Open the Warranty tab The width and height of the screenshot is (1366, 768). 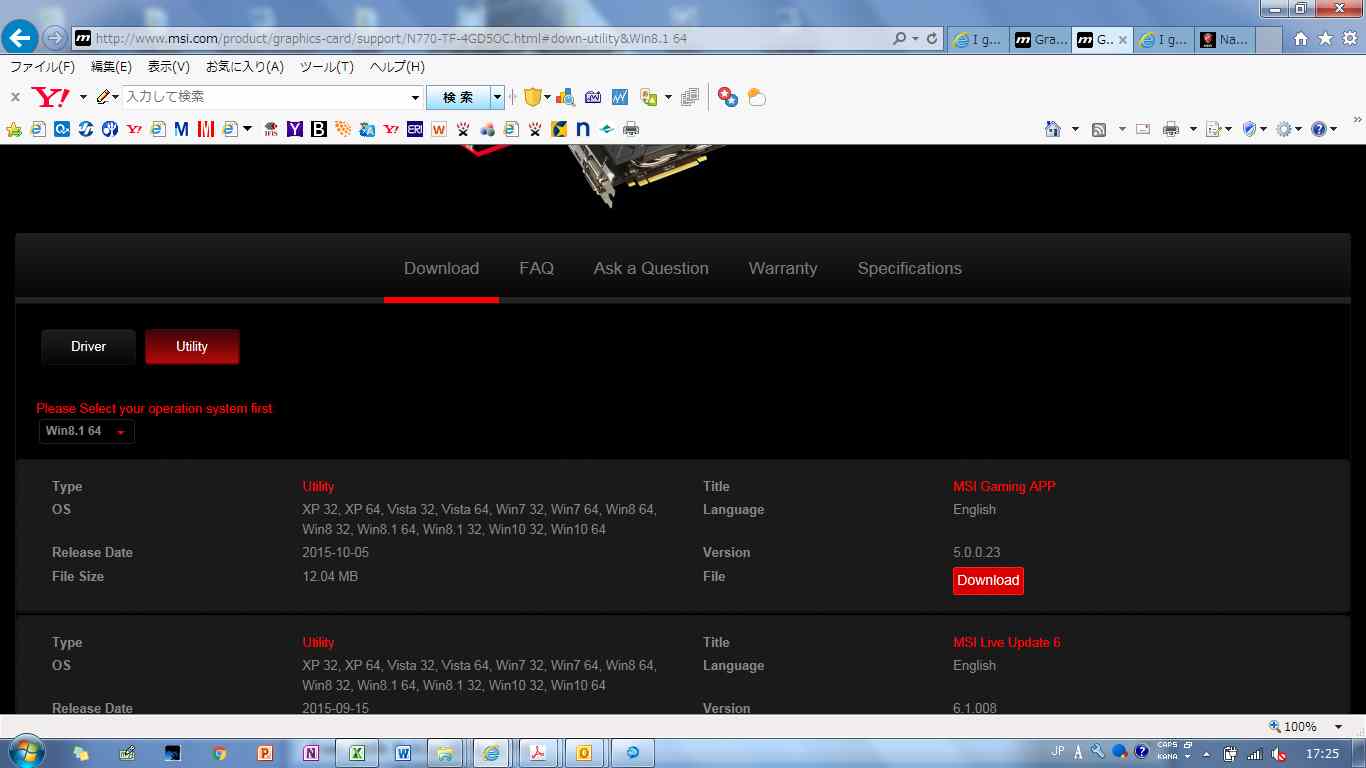point(783,268)
